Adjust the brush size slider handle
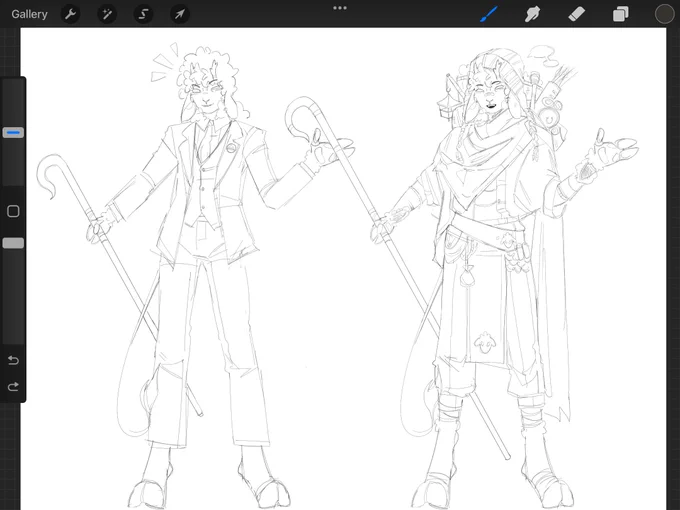 (x=13, y=133)
